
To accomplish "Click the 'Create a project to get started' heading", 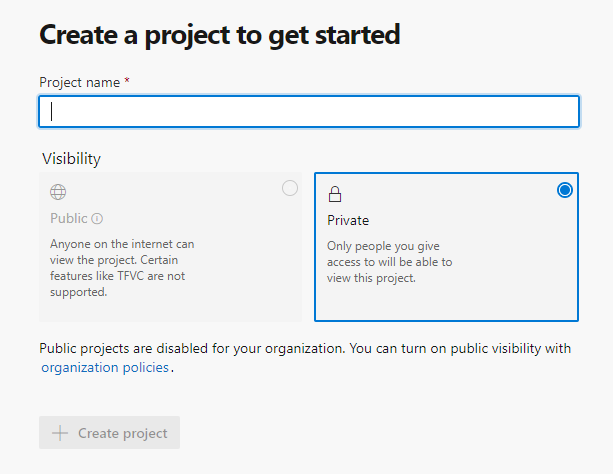I will click(x=219, y=34).
